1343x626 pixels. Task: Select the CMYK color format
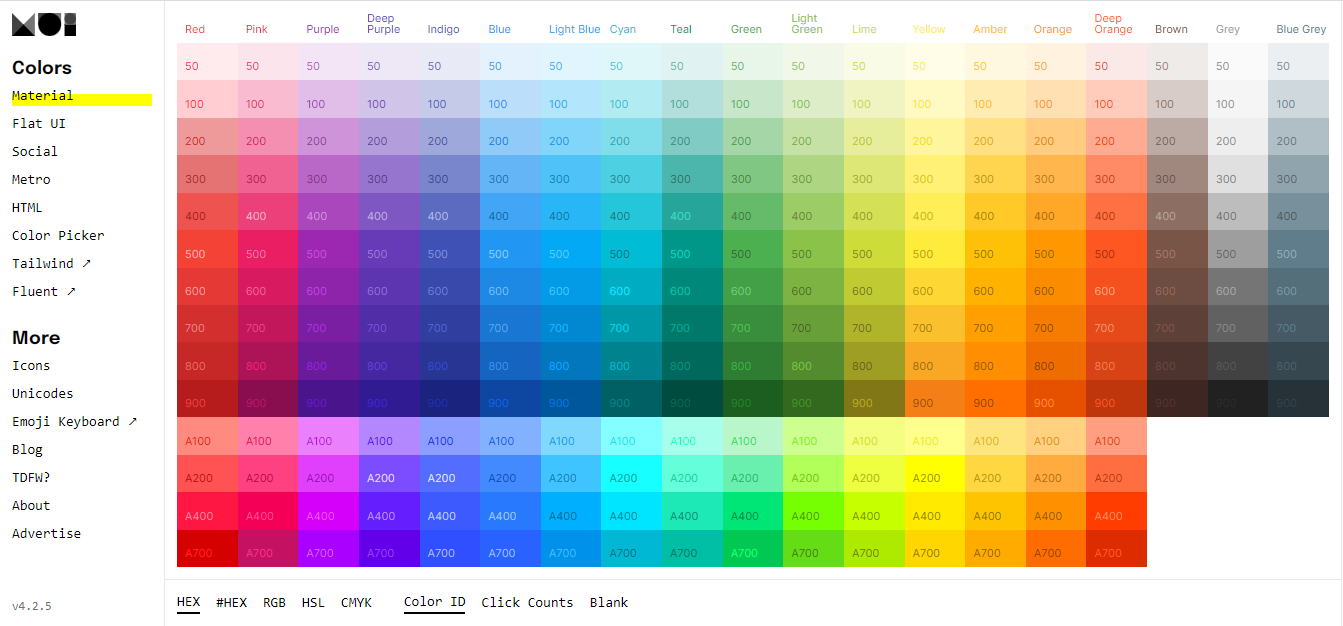(x=356, y=603)
